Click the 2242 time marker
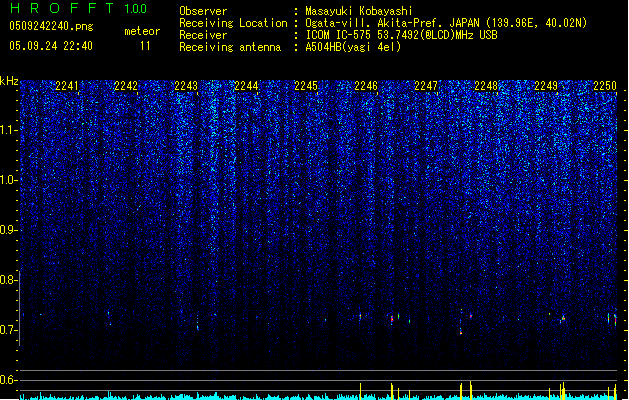Image resolution: width=629 pixels, height=400 pixels. point(126,86)
